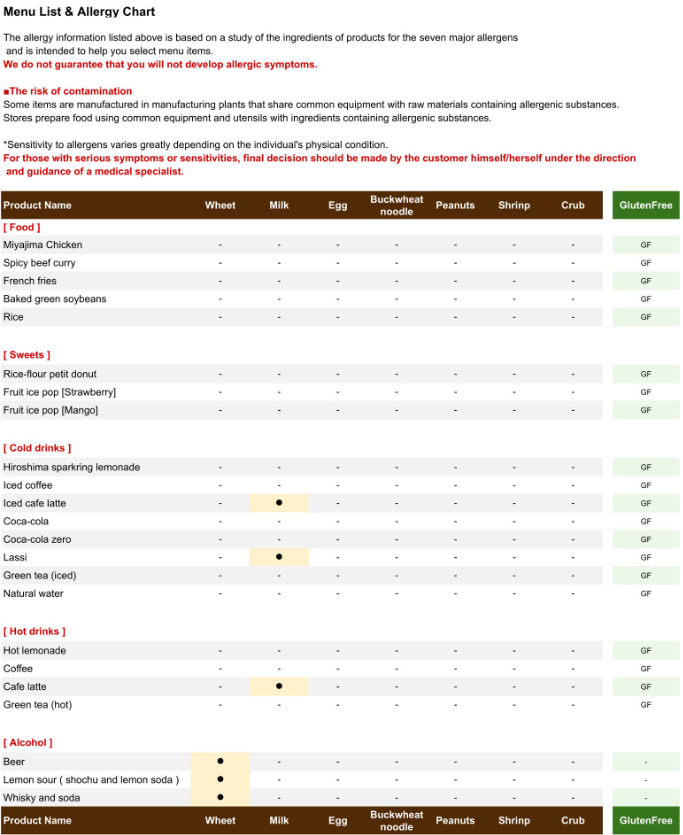
Task: Click the milk allergen dot for Lassi
Action: (x=279, y=557)
